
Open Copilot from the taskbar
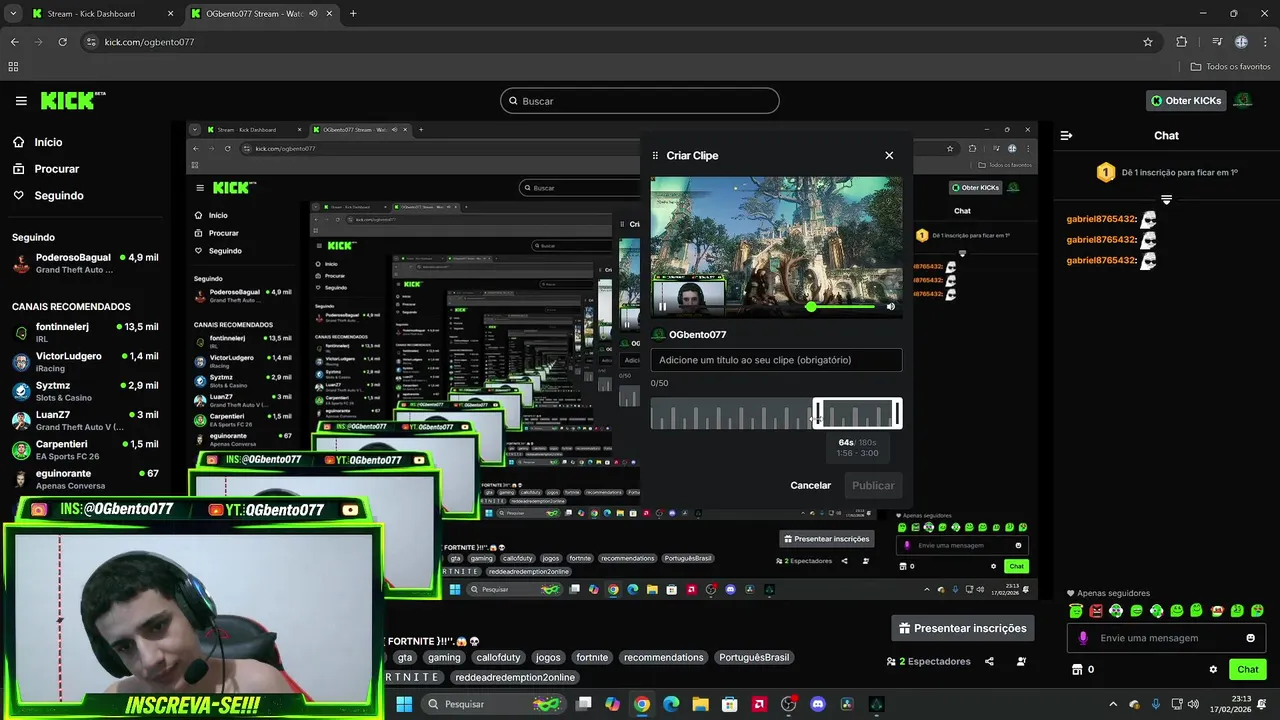(612, 704)
